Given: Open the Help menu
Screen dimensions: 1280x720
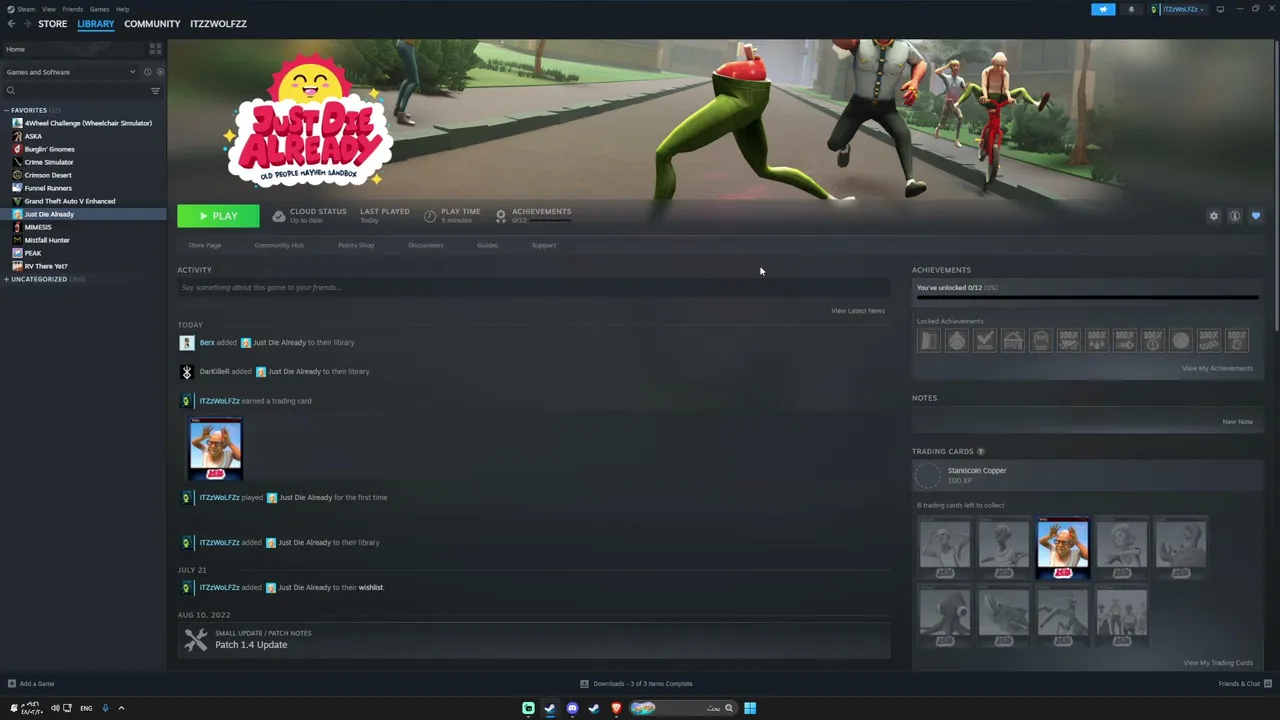Looking at the screenshot, I should [122, 9].
